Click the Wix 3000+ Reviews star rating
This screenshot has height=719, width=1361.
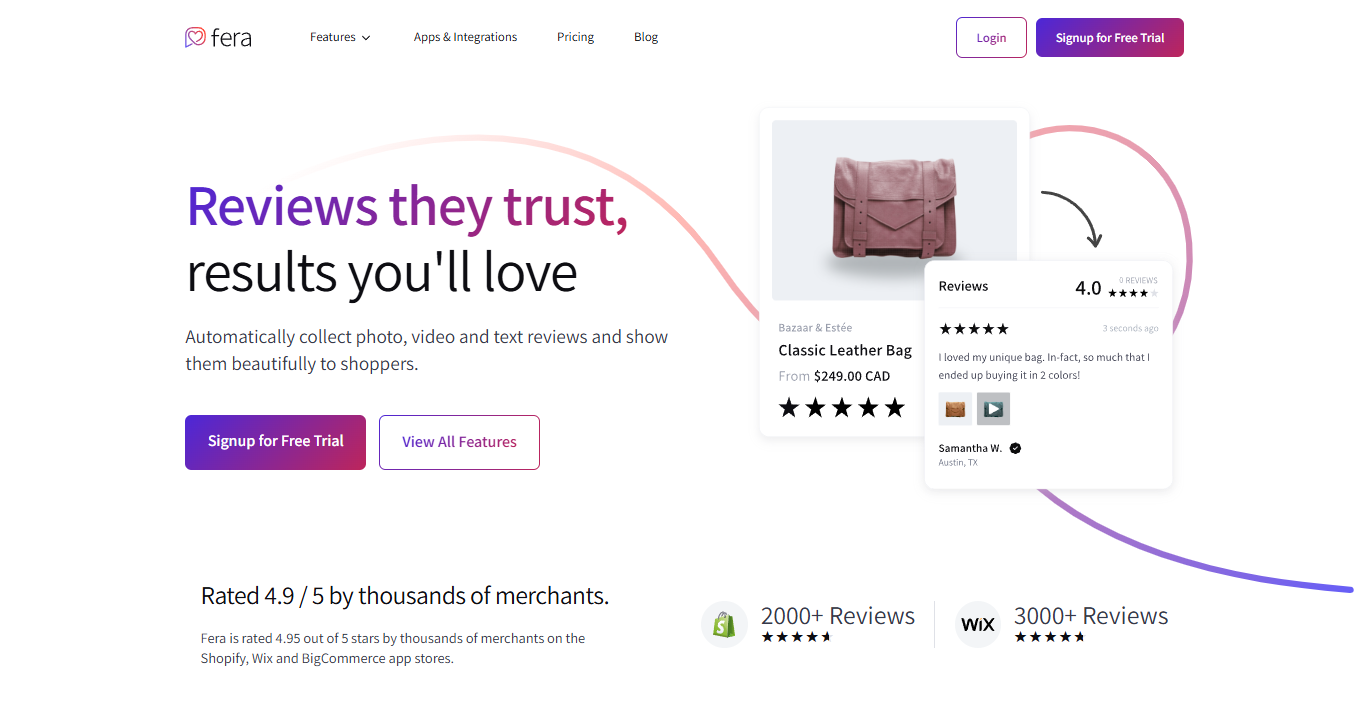pyautogui.click(x=1049, y=637)
